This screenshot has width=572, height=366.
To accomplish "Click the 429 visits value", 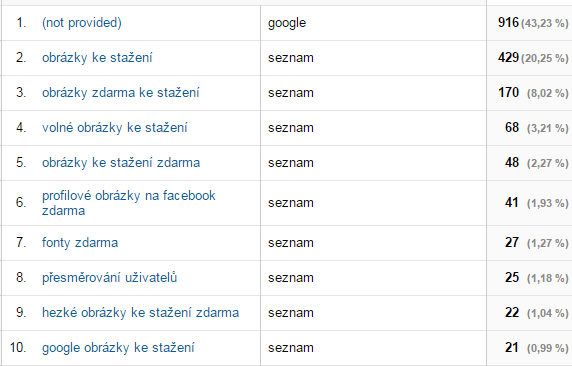I will pyautogui.click(x=508, y=58).
